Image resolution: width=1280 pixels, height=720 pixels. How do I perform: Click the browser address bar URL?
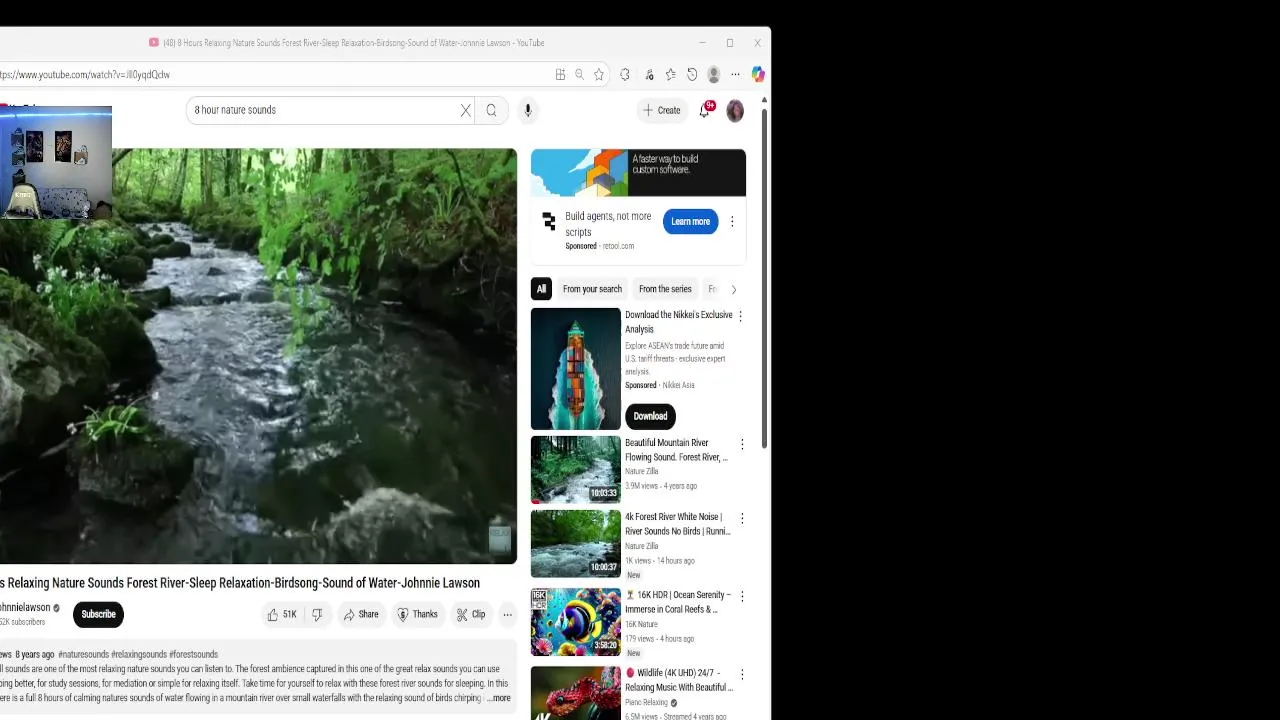pos(85,74)
